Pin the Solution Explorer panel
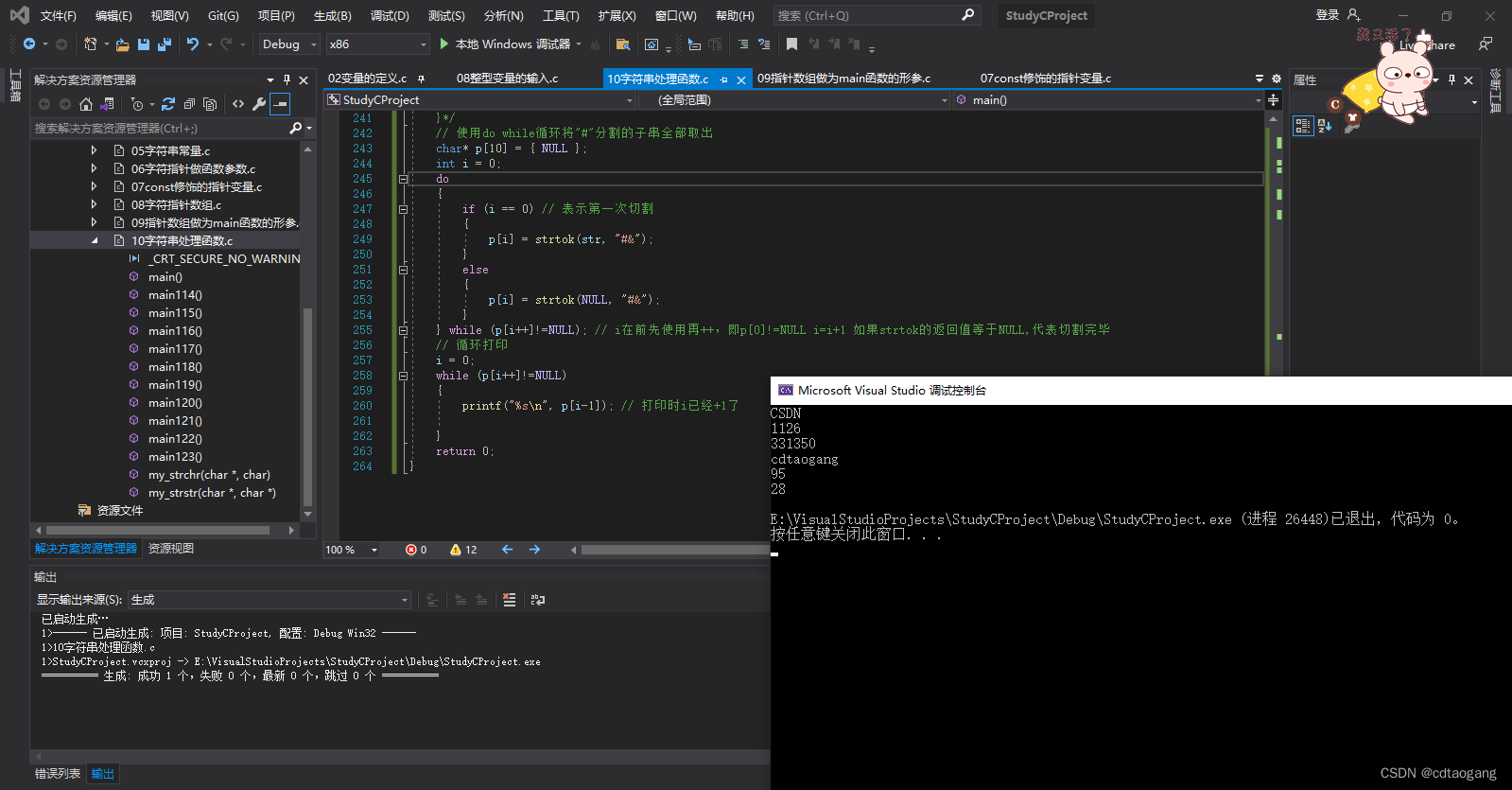This screenshot has height=790, width=1512. pyautogui.click(x=287, y=80)
